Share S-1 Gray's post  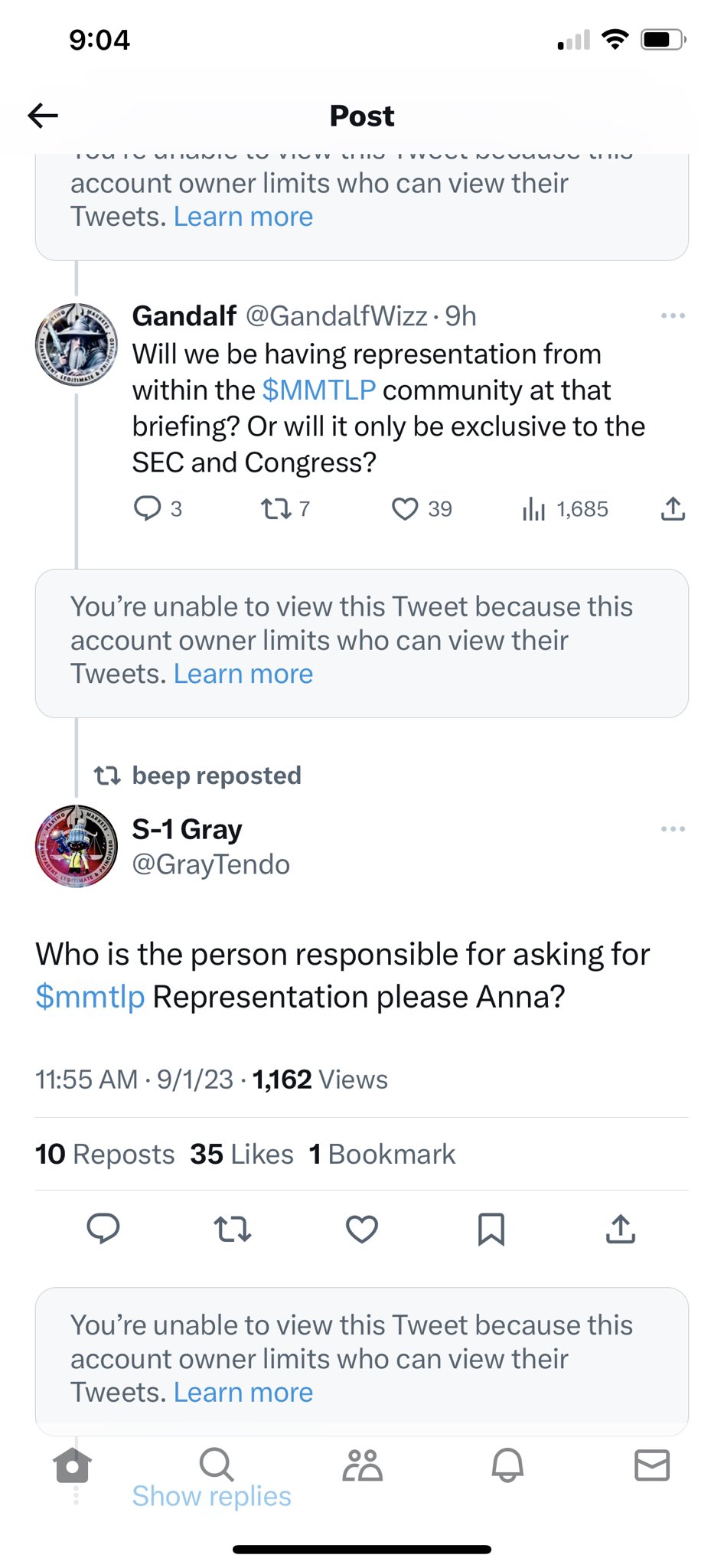(x=621, y=1229)
